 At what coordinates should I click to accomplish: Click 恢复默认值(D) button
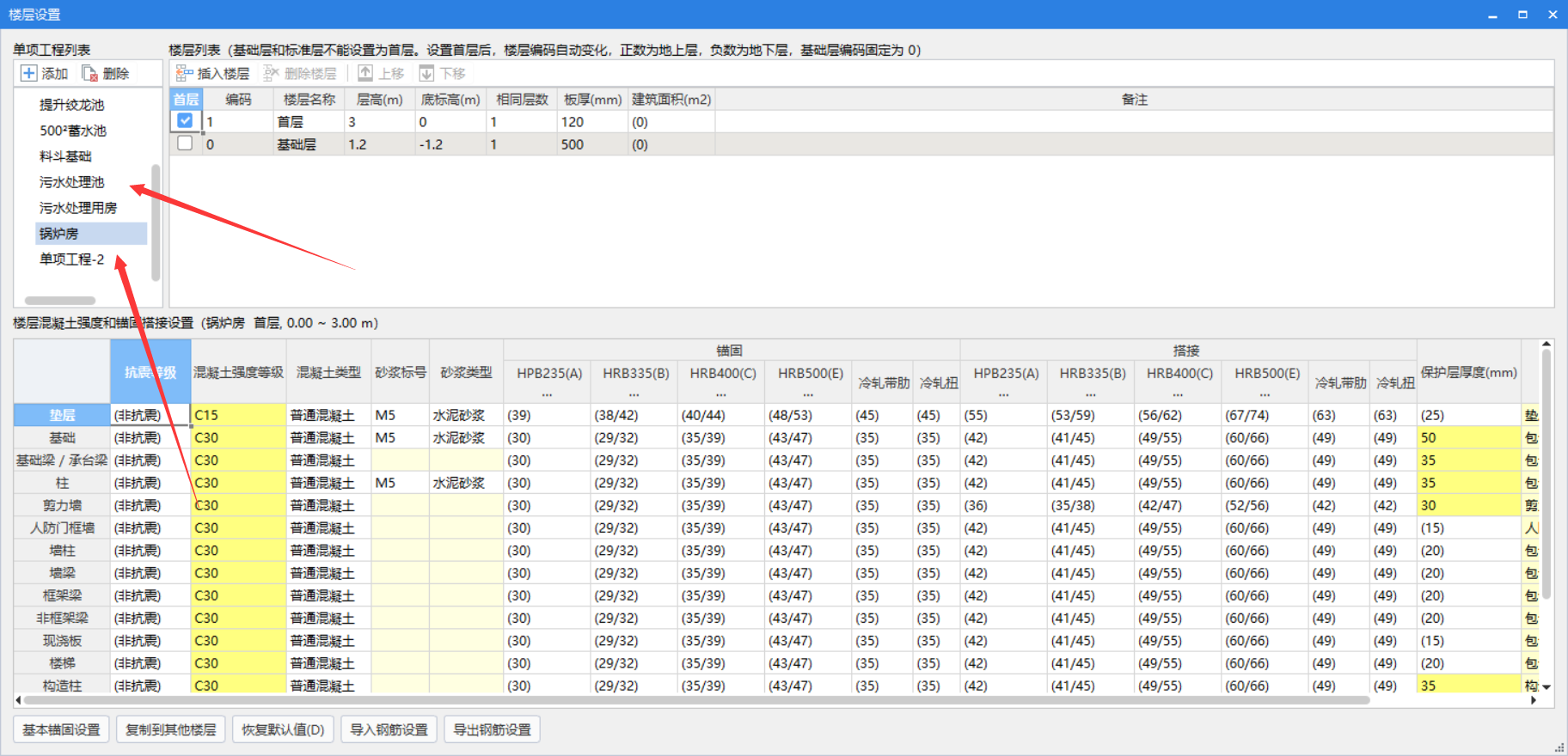click(283, 729)
